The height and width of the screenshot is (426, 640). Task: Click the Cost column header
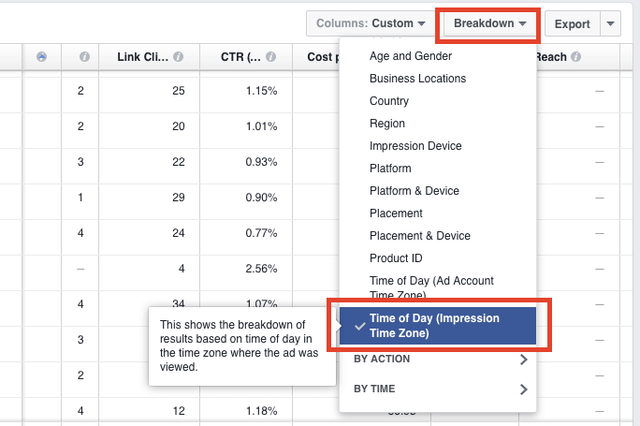323,57
